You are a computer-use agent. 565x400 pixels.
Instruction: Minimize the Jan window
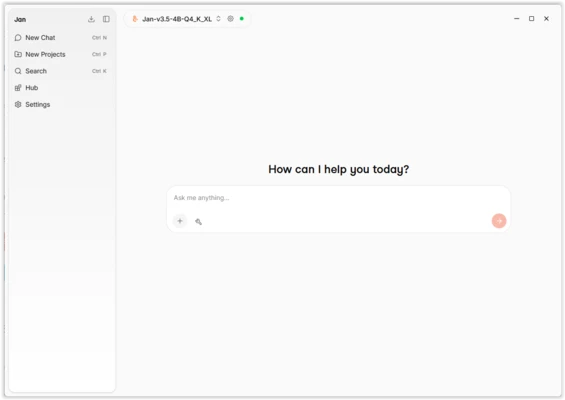(517, 19)
